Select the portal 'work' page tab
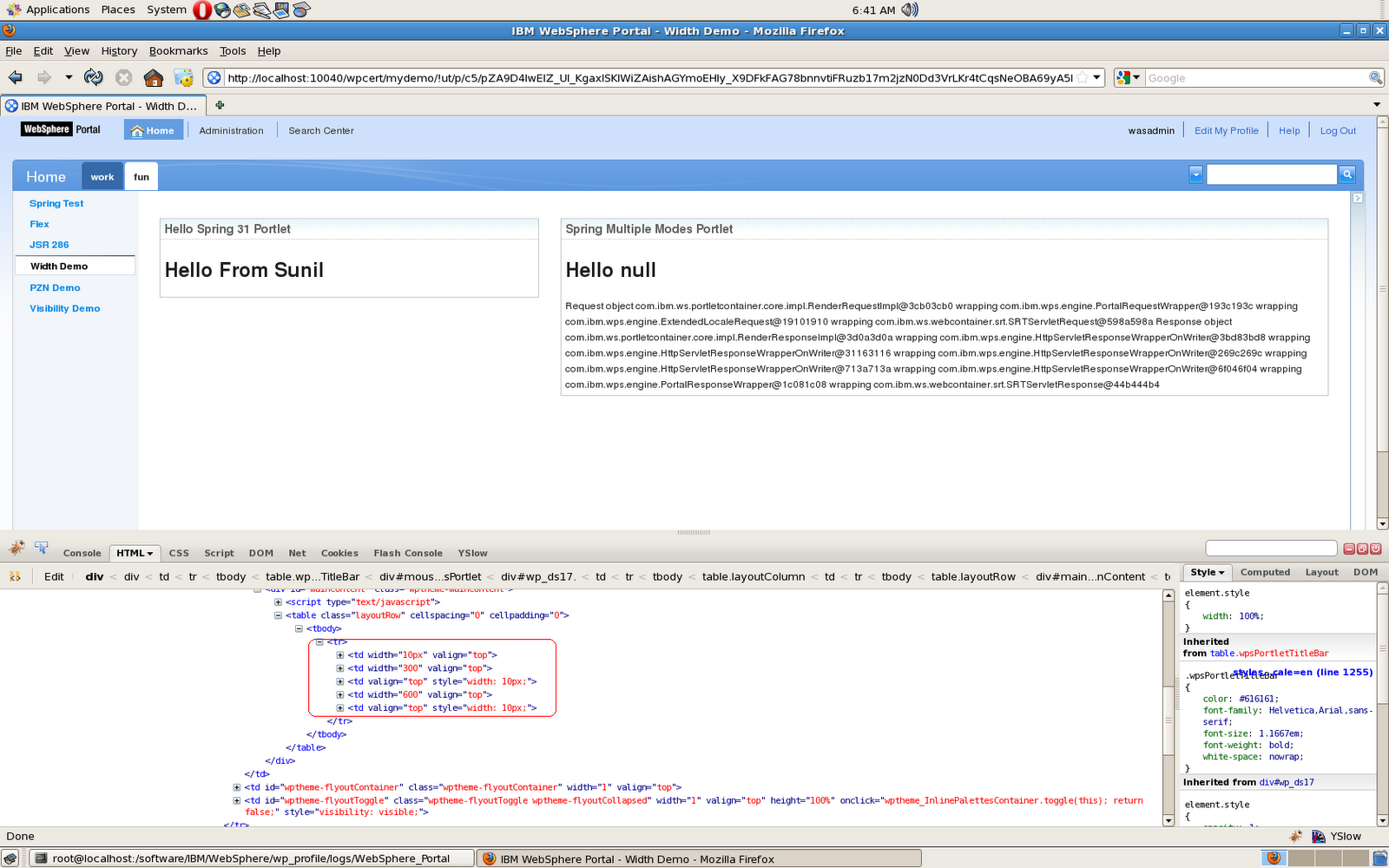1389x868 pixels. 102,176
